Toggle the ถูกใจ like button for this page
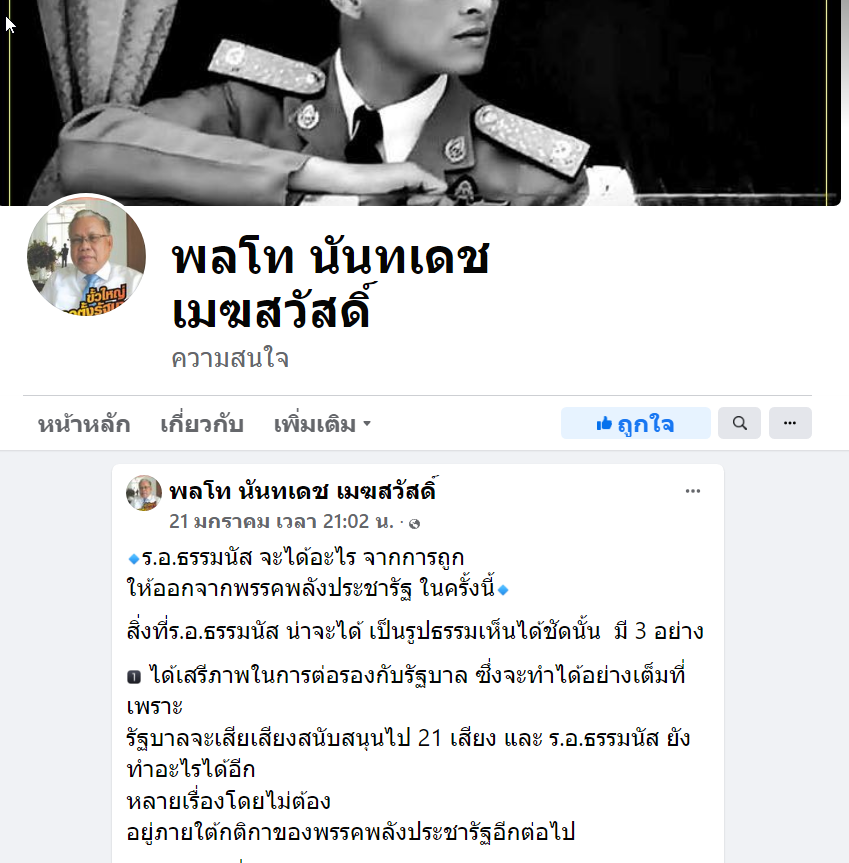The height and width of the screenshot is (863, 849). click(636, 423)
